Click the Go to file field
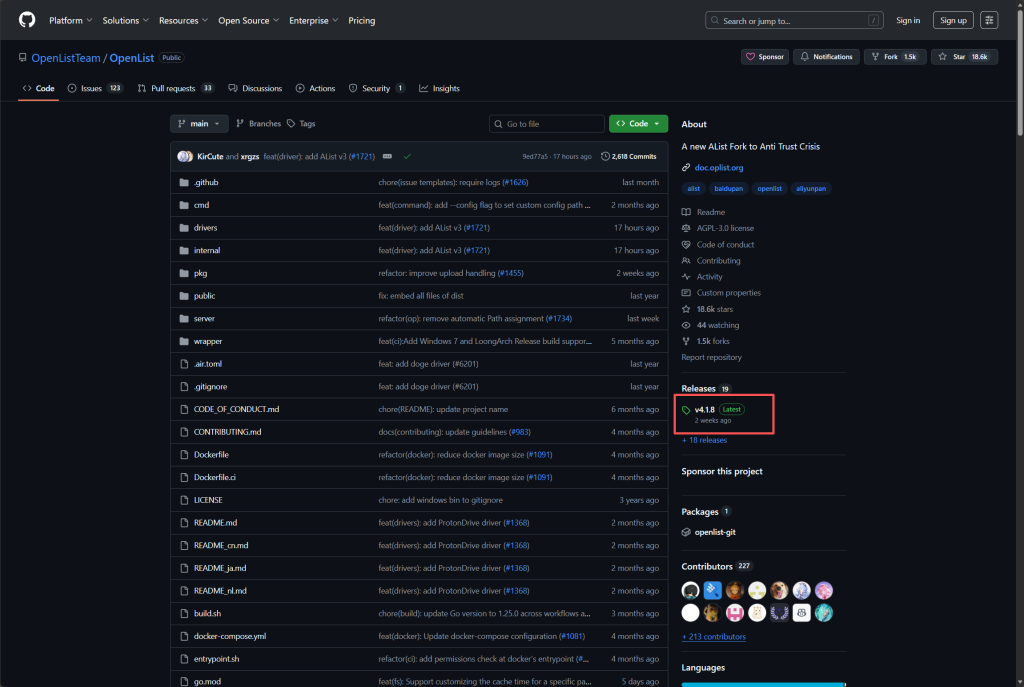The height and width of the screenshot is (687, 1024). point(547,123)
